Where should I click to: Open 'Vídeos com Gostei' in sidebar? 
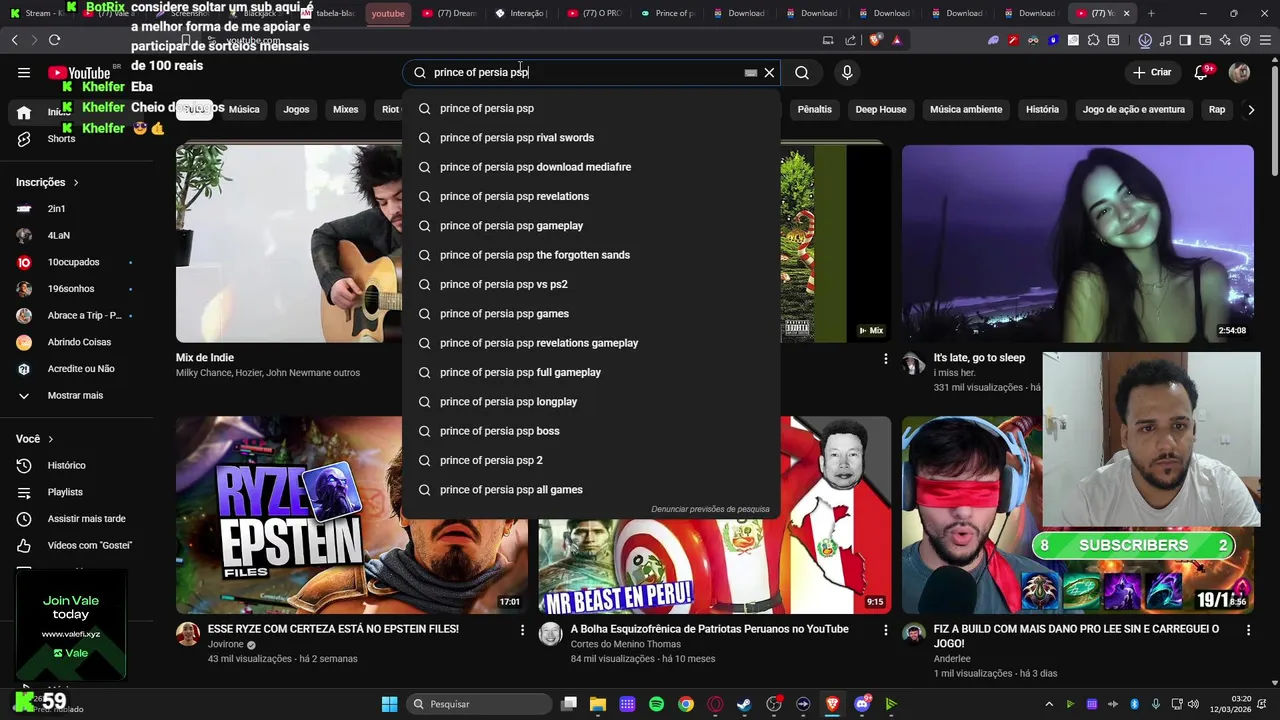pyautogui.click(x=75, y=545)
